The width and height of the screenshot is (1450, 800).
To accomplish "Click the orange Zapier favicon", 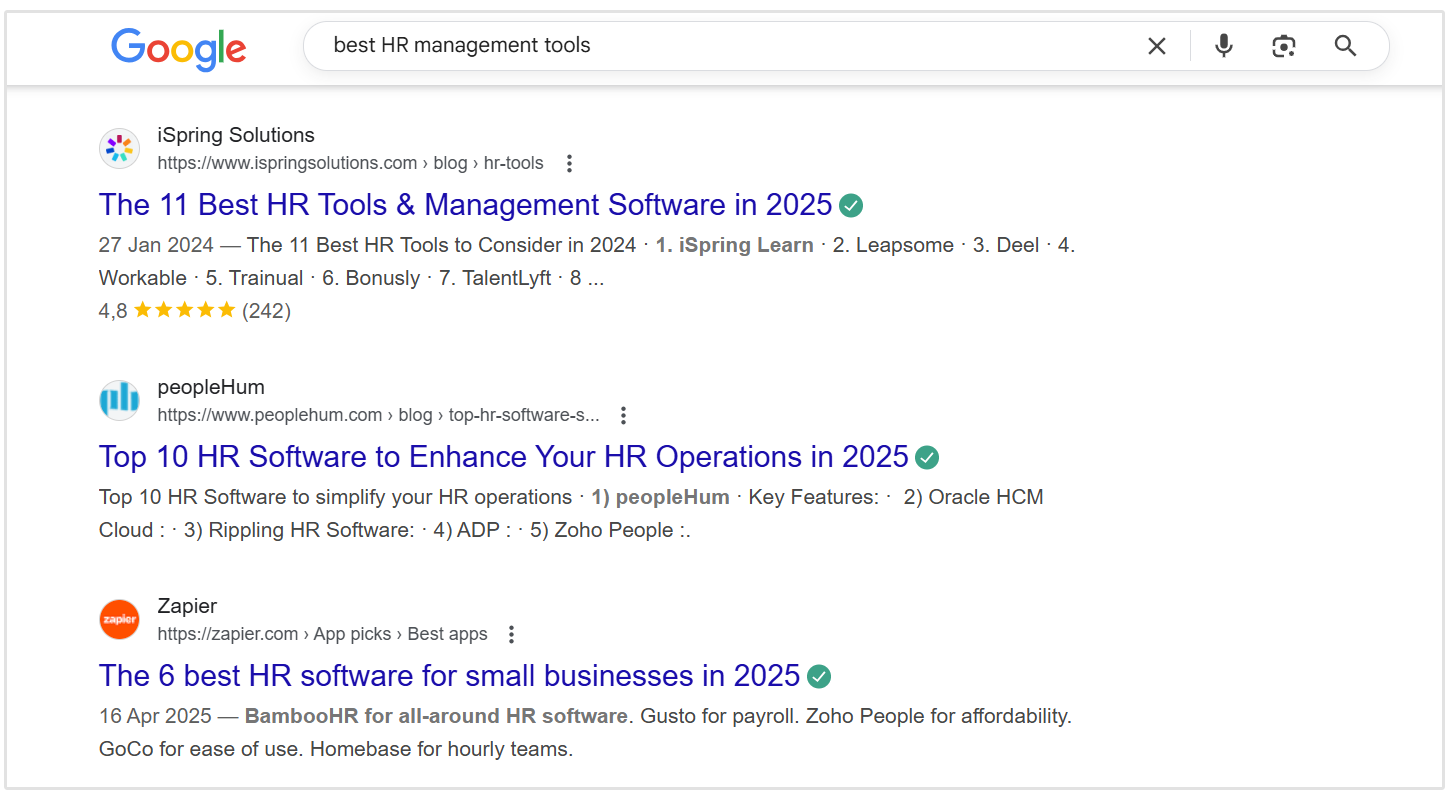I will pos(119,619).
